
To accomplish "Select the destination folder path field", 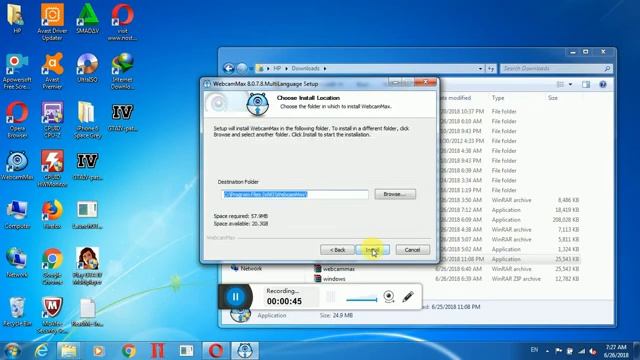I will (295, 194).
